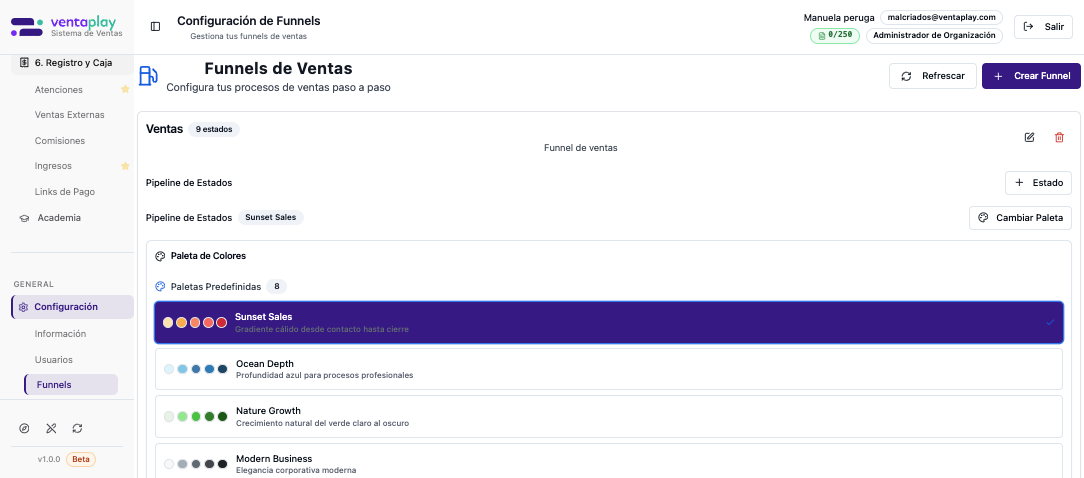Open Información under Configuración
Image resolution: width=1084 pixels, height=478 pixels.
pyautogui.click(x=60, y=334)
